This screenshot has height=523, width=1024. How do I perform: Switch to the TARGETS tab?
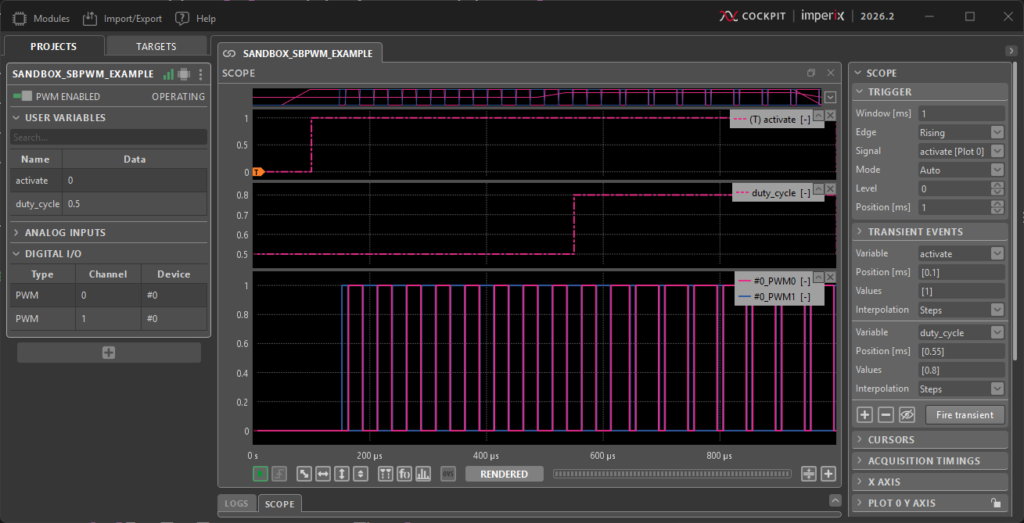(156, 46)
